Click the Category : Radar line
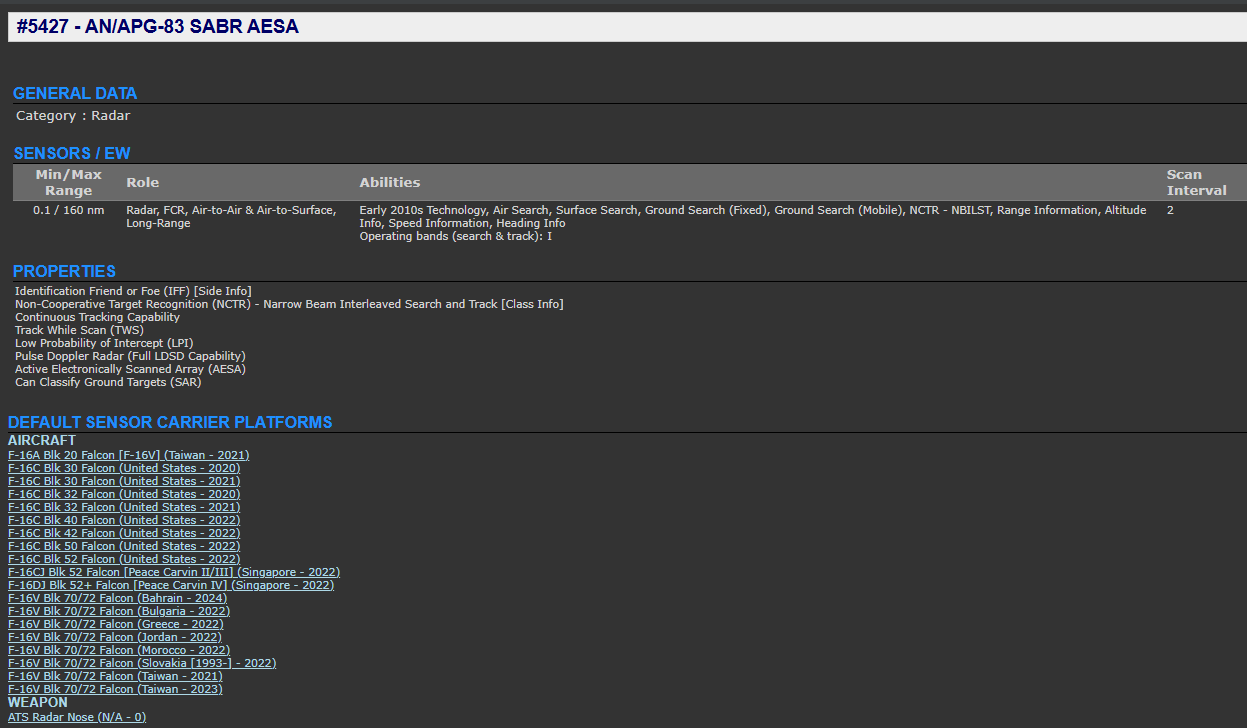 pyautogui.click(x=73, y=116)
